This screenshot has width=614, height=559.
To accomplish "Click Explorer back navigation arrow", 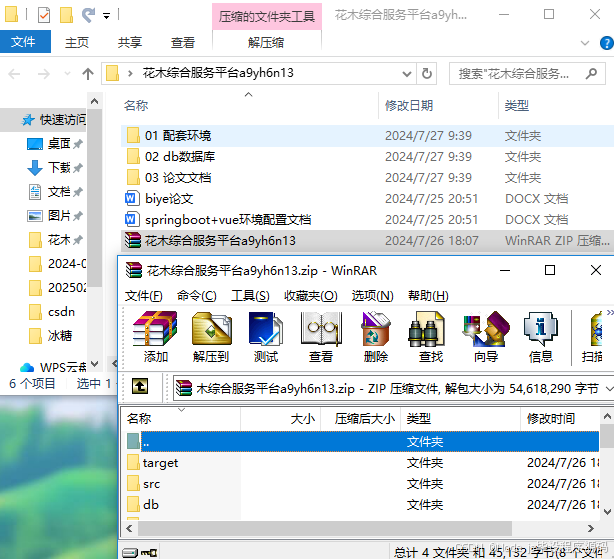I will point(14,74).
